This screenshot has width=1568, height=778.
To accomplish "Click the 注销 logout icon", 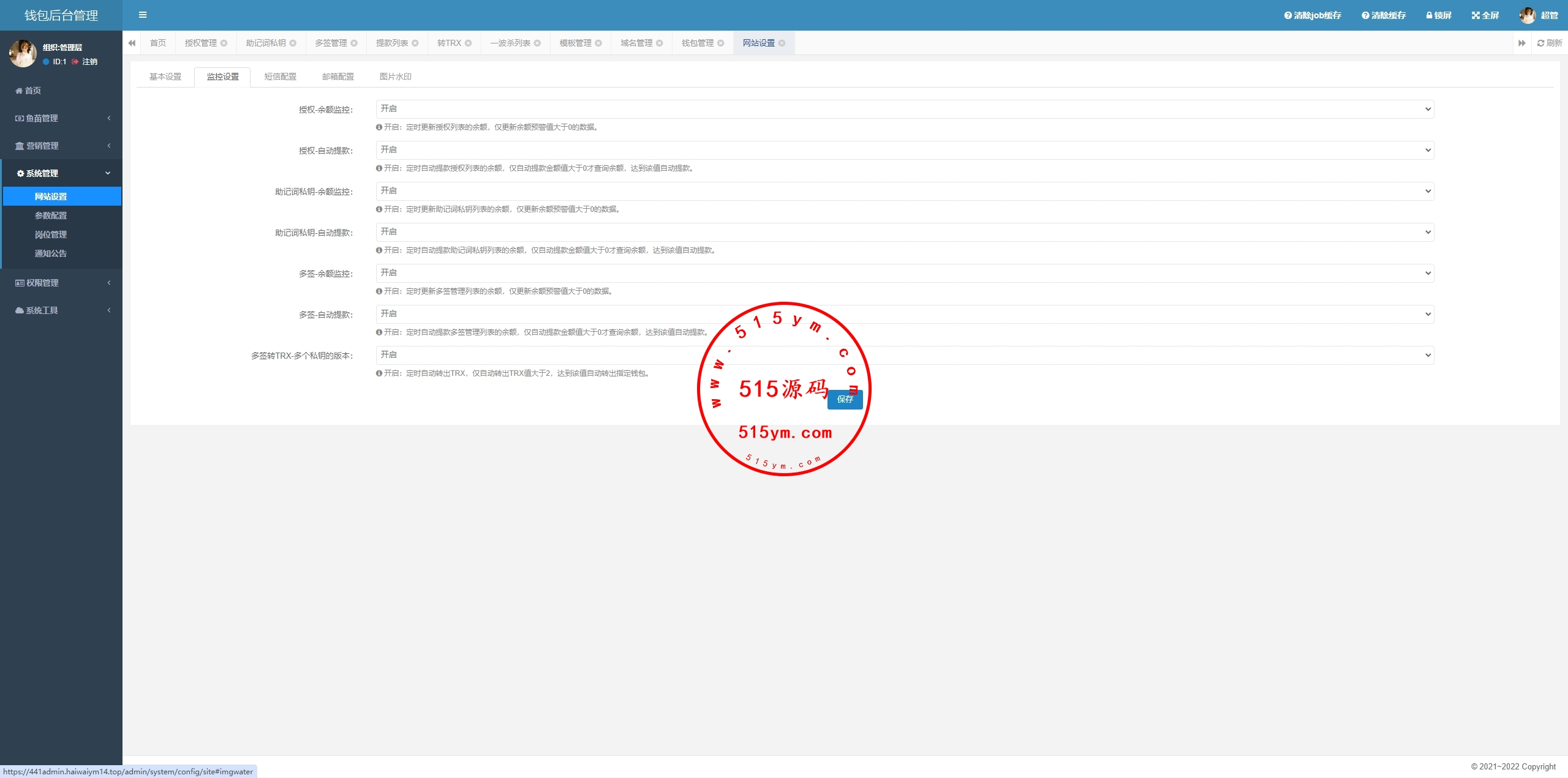I will click(75, 62).
